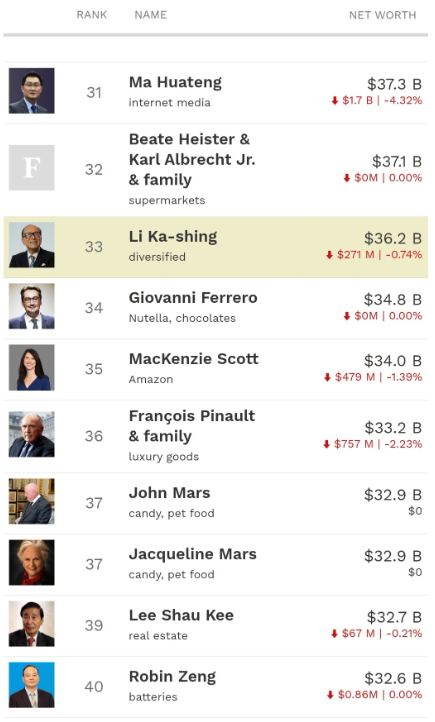The image size is (435, 722).
Task: Click Jacqueline Mars's portrait
Action: (31, 563)
